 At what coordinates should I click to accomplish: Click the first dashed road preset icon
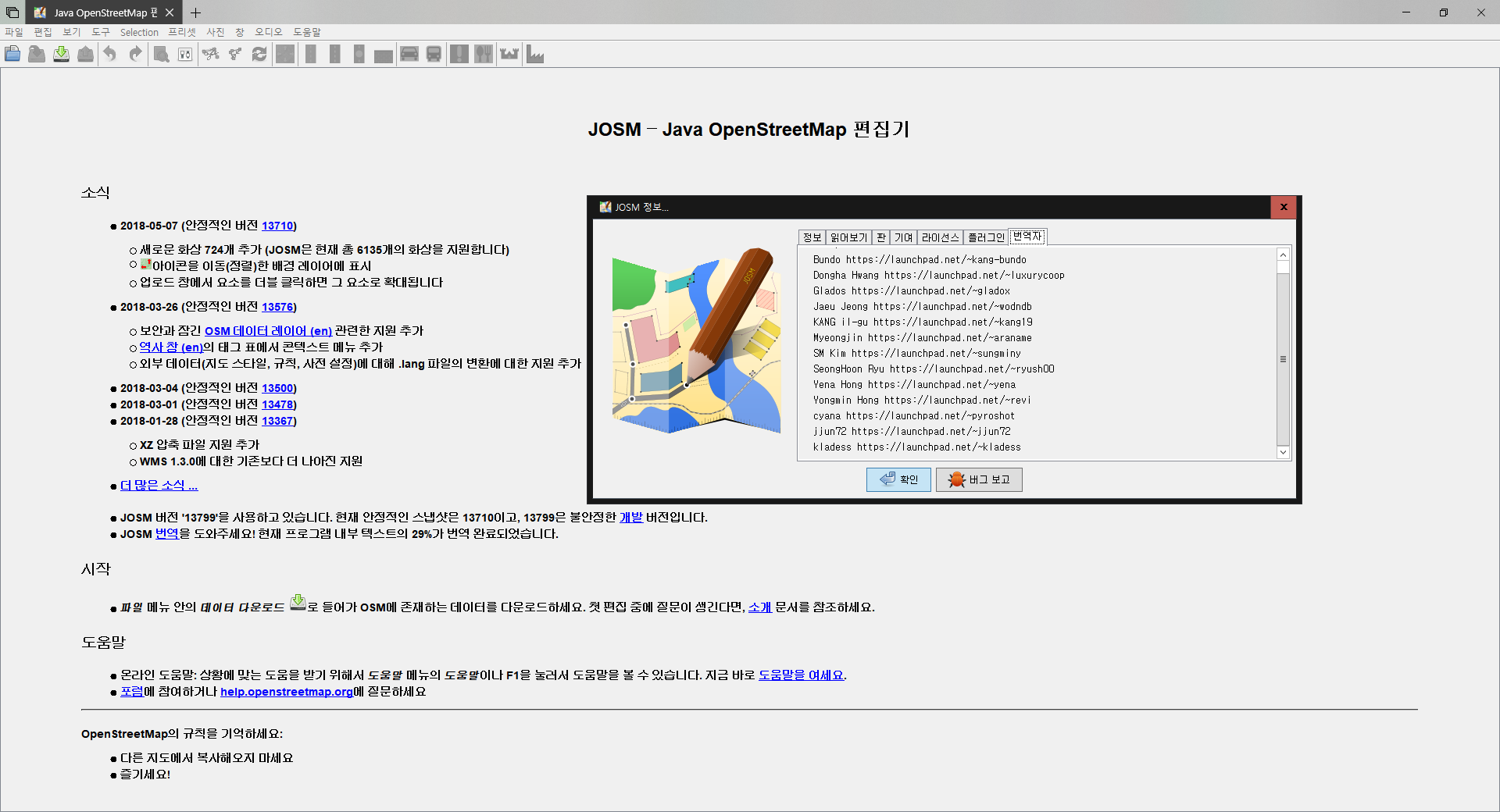point(310,54)
